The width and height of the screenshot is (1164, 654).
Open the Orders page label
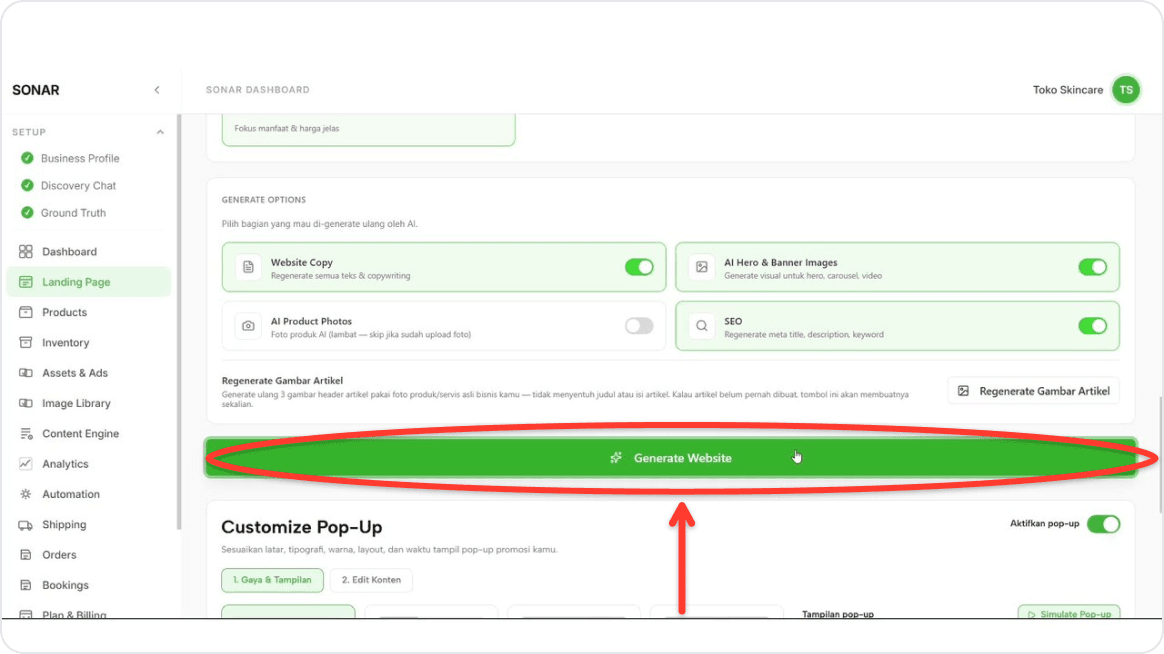59,555
